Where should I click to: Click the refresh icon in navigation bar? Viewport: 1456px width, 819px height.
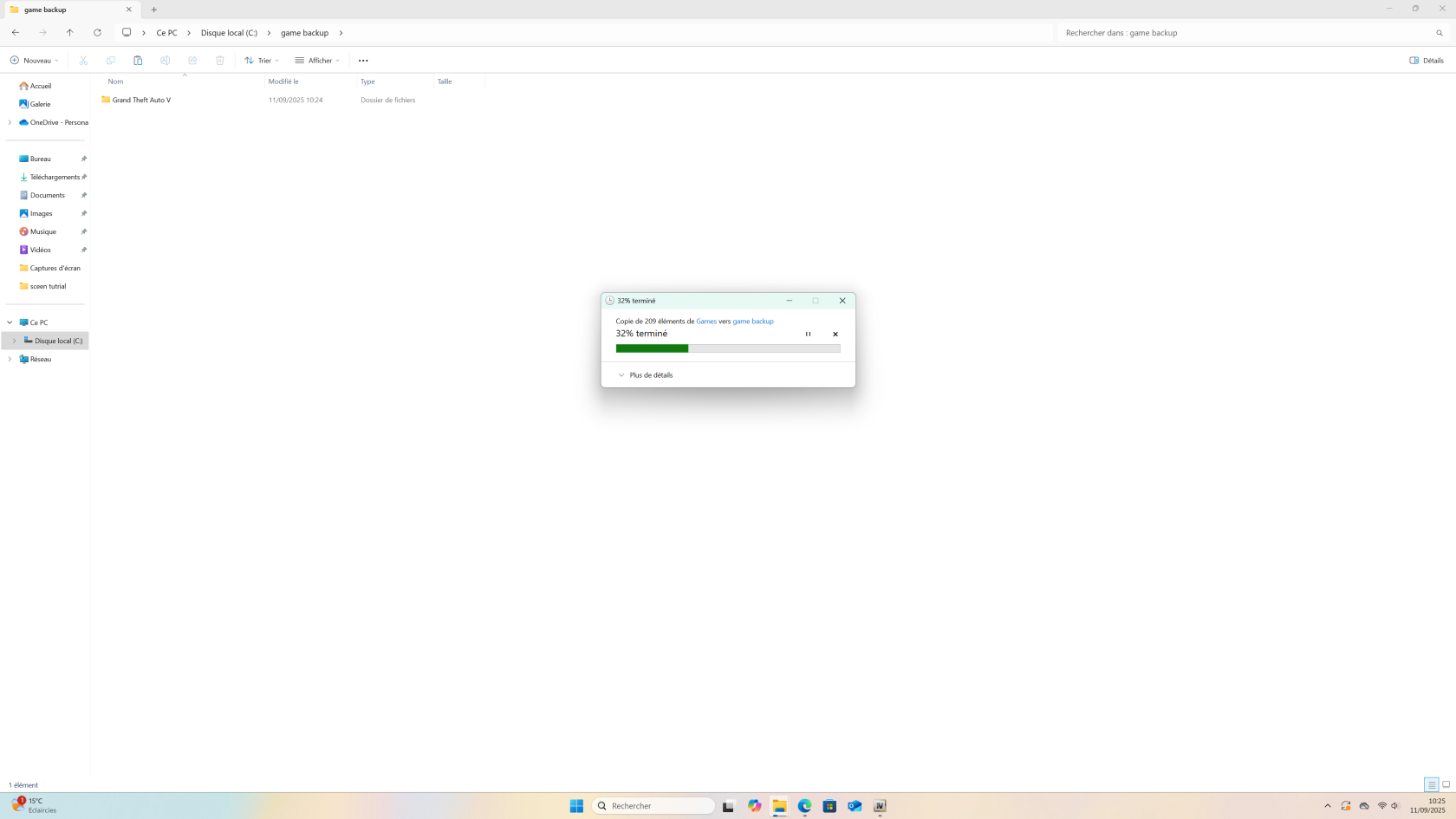click(x=97, y=33)
